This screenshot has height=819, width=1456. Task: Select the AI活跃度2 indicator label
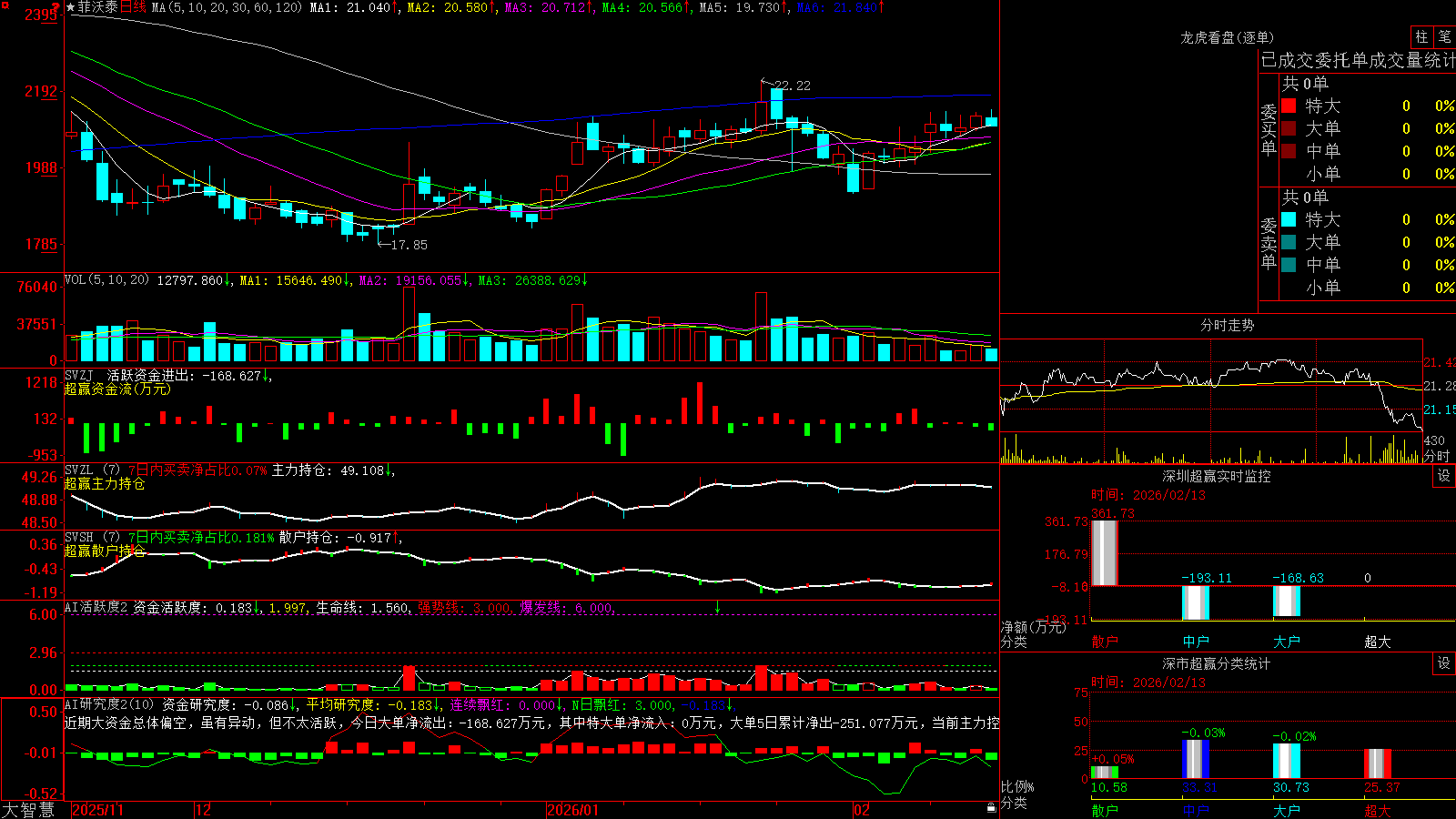pyautogui.click(x=96, y=607)
